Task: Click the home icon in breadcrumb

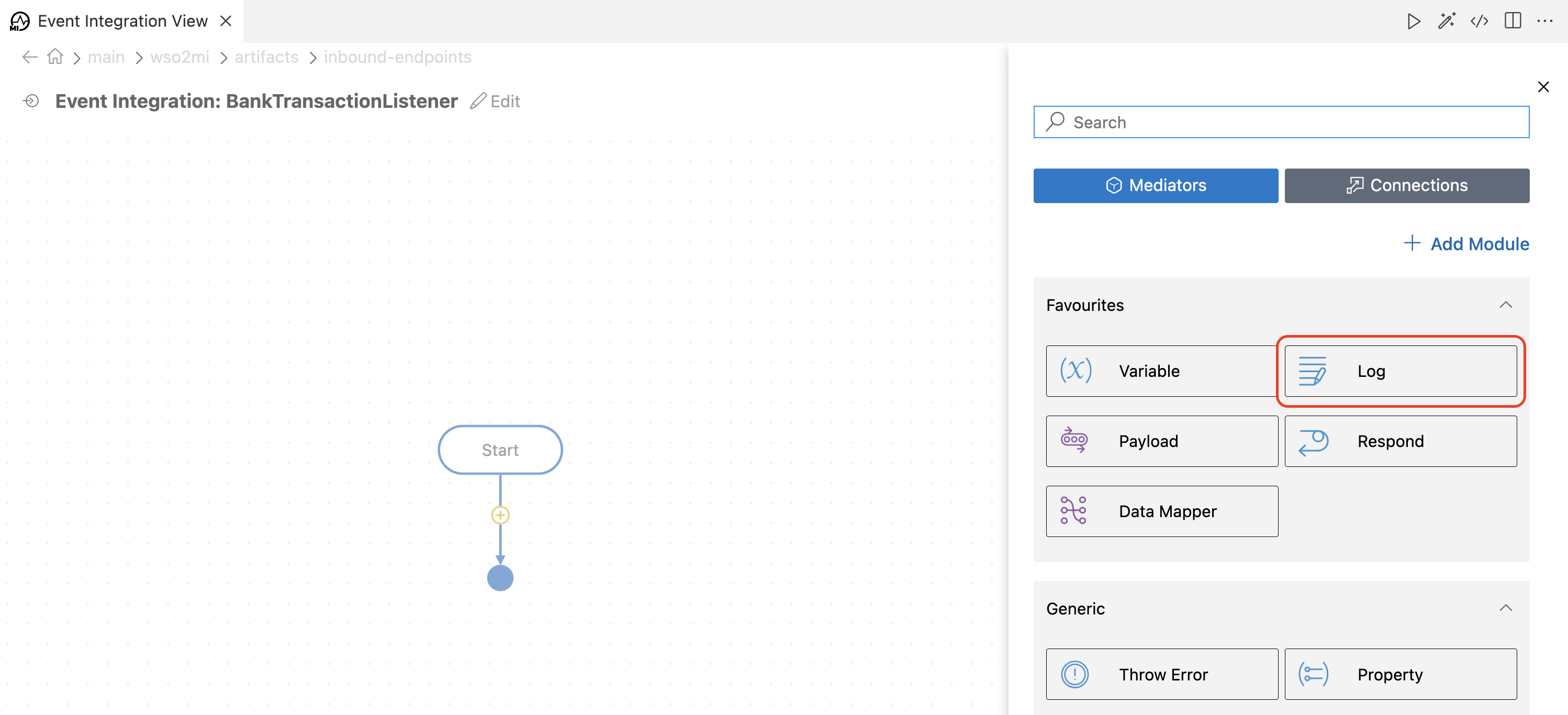Action: coord(55,57)
